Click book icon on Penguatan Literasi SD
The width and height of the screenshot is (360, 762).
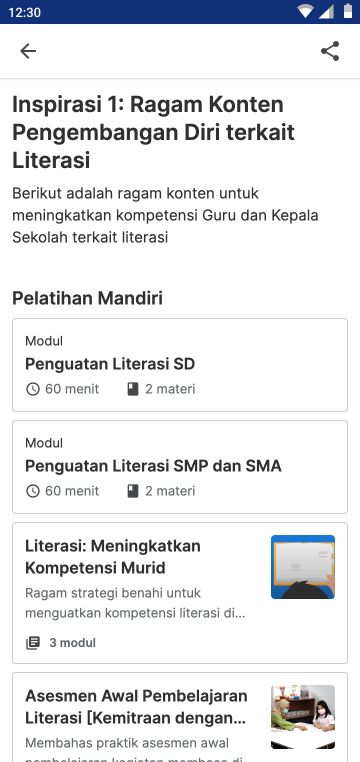coord(133,389)
